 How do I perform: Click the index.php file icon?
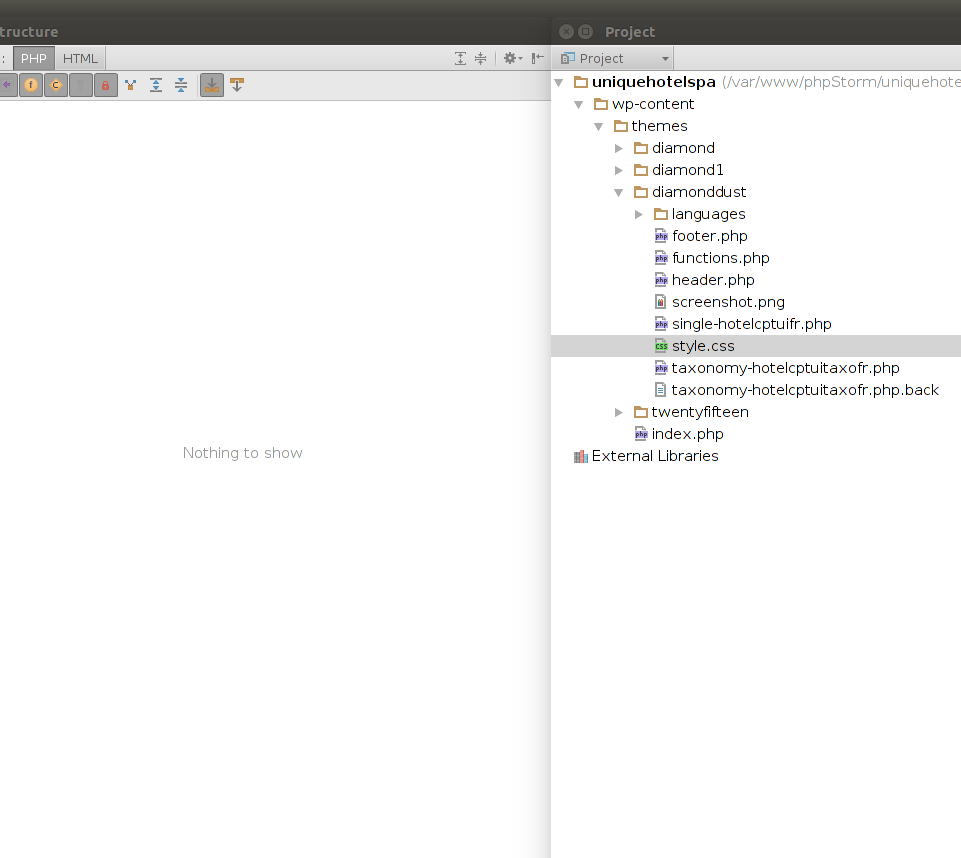click(x=641, y=435)
